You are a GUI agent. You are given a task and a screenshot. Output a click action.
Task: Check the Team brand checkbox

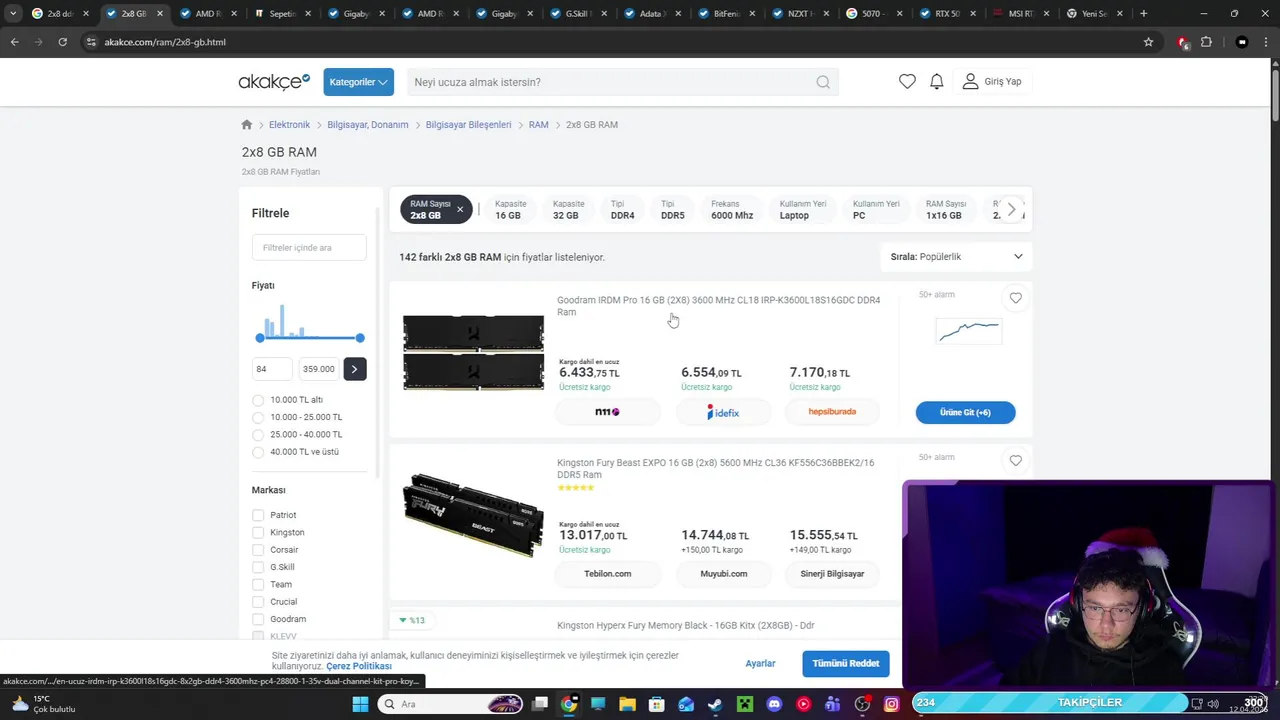[x=258, y=585]
